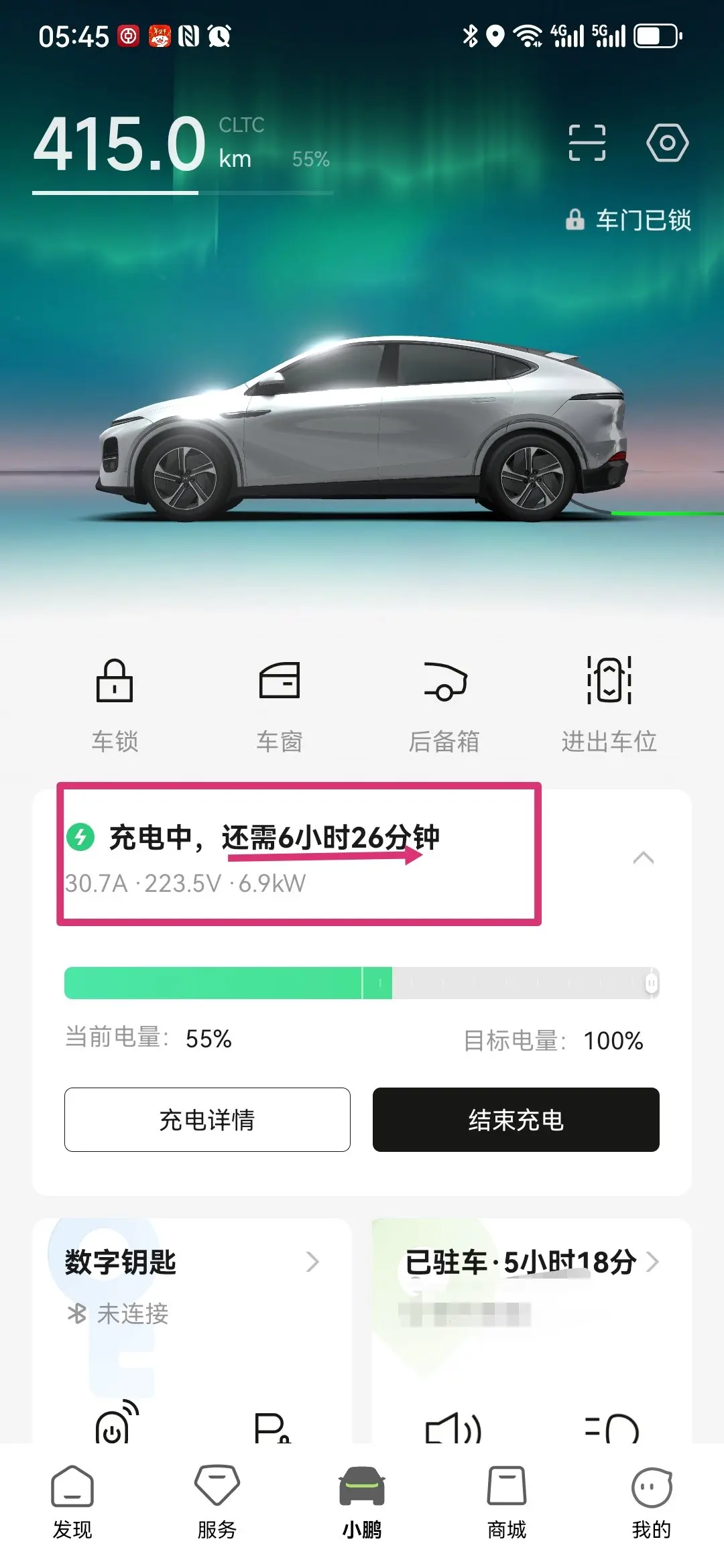Tap the 车锁 lock icon
The width and height of the screenshot is (724, 1568).
pyautogui.click(x=115, y=681)
